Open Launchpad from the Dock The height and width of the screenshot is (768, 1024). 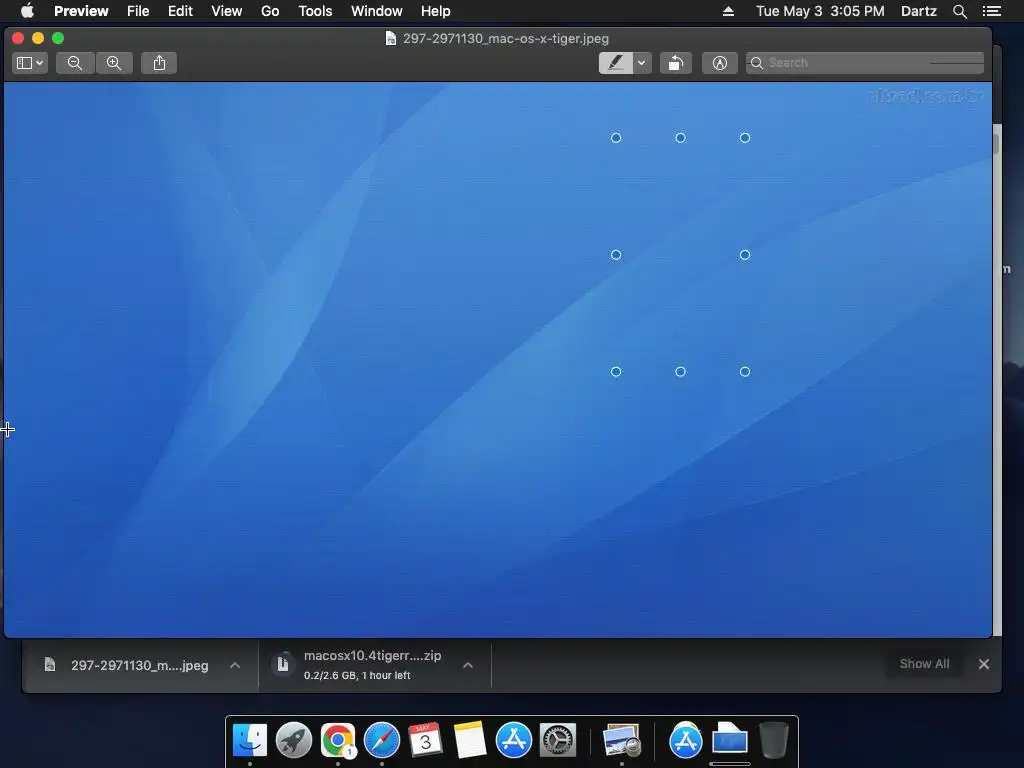294,740
